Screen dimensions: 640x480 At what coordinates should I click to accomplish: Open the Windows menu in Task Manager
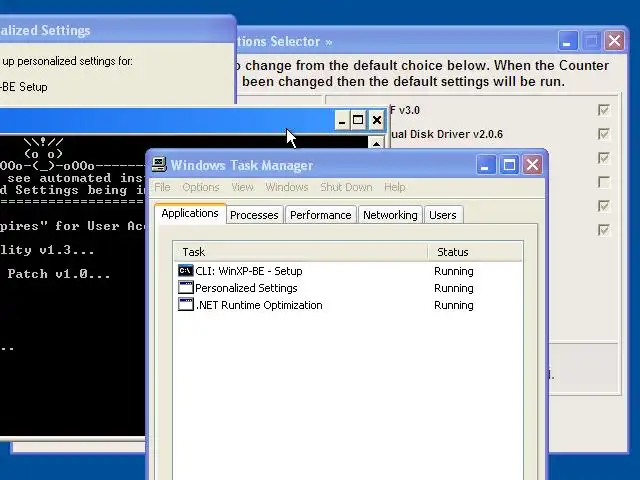pos(287,187)
